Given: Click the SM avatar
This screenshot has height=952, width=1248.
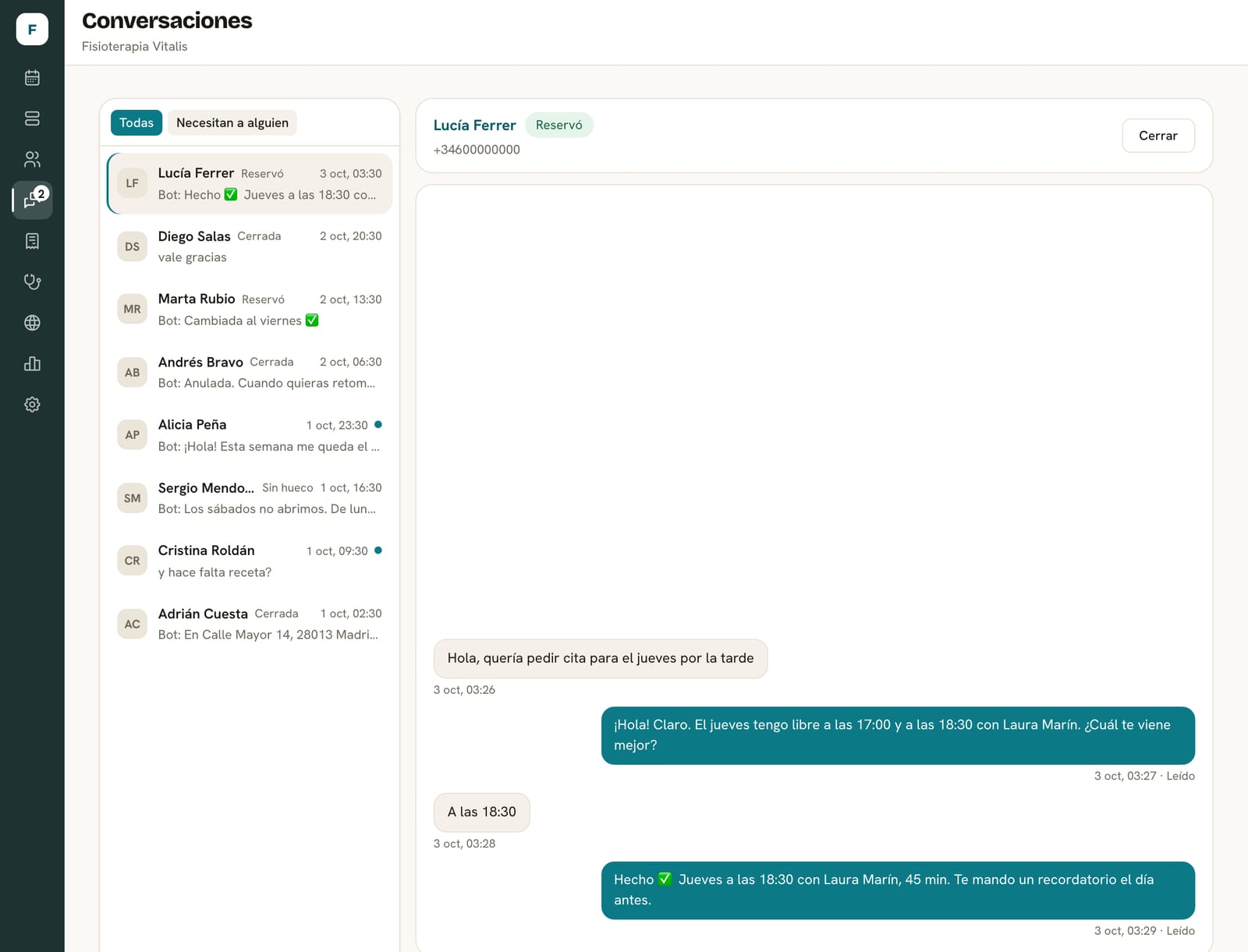Looking at the screenshot, I should 133,498.
